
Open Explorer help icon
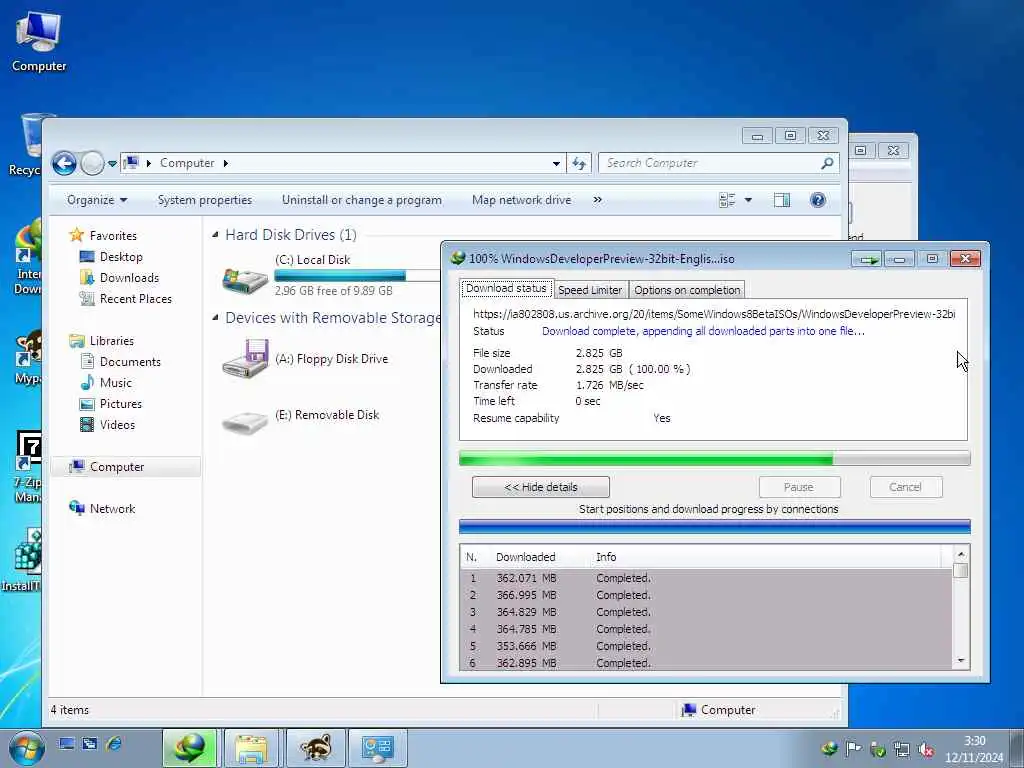pos(818,200)
